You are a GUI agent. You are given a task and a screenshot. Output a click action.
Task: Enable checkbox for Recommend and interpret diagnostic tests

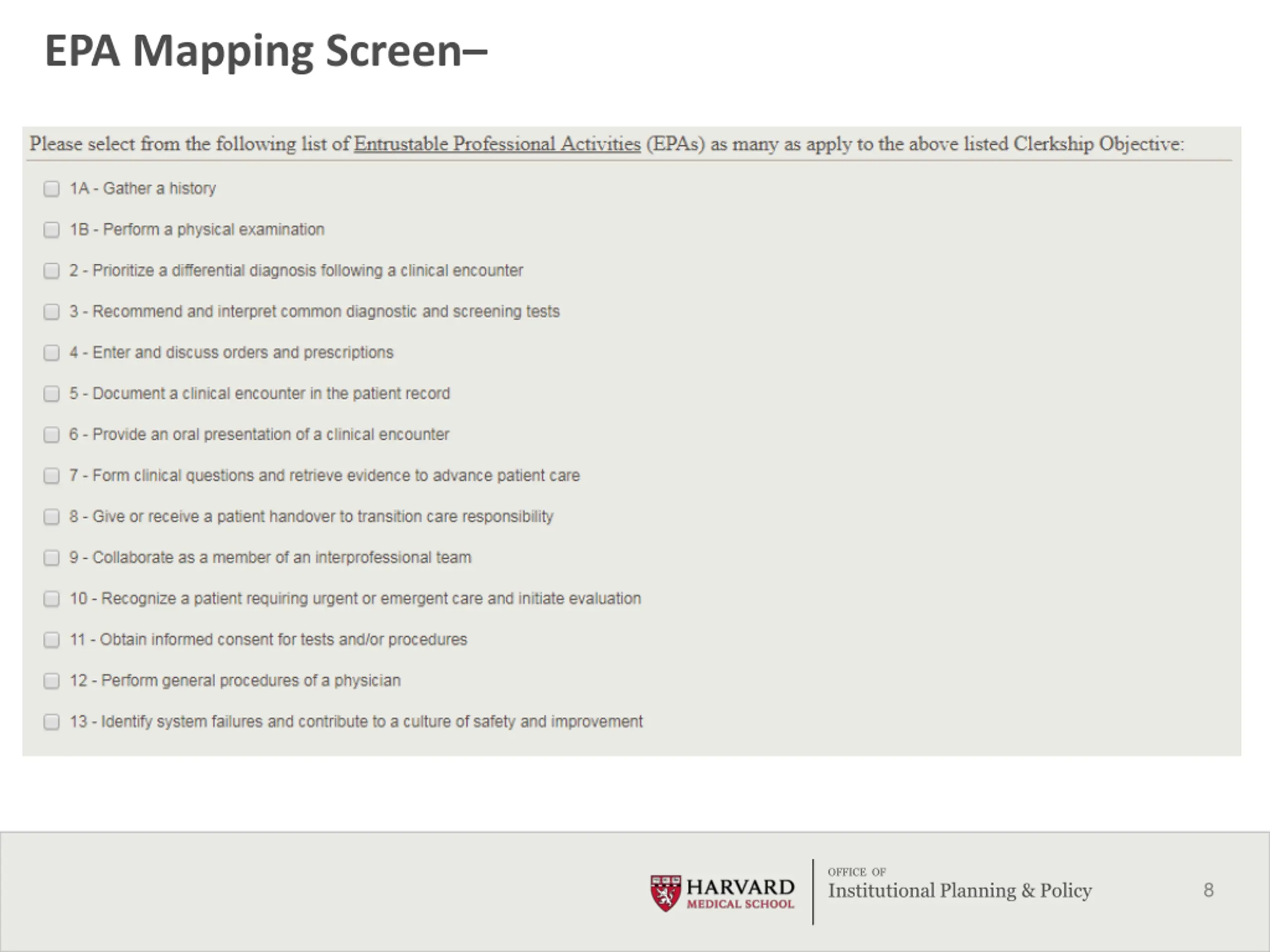coord(52,311)
